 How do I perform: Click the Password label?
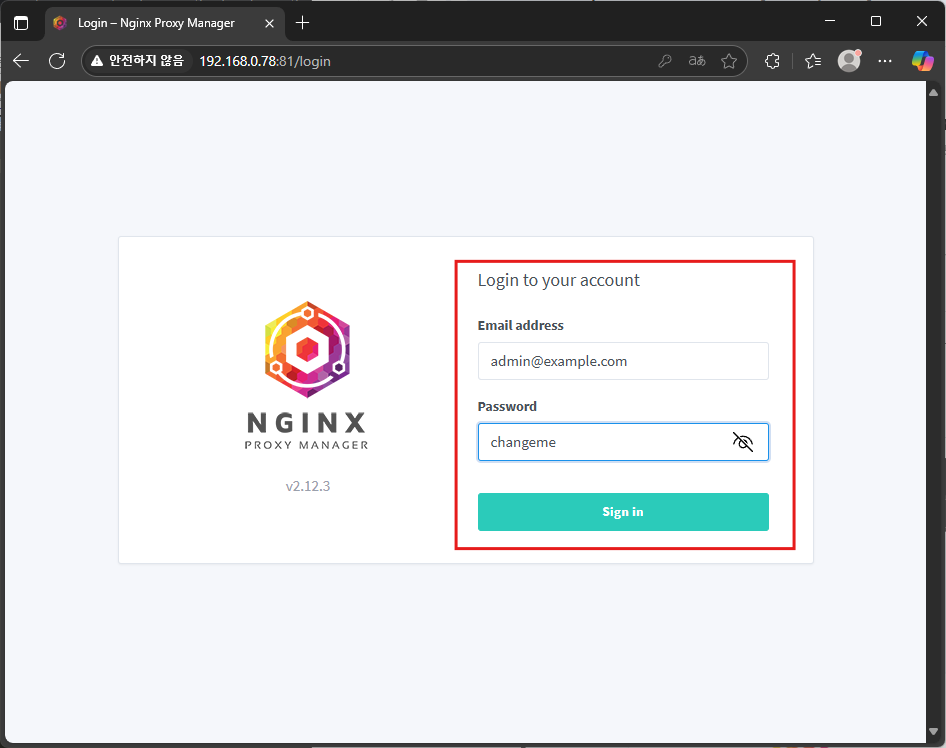(507, 407)
